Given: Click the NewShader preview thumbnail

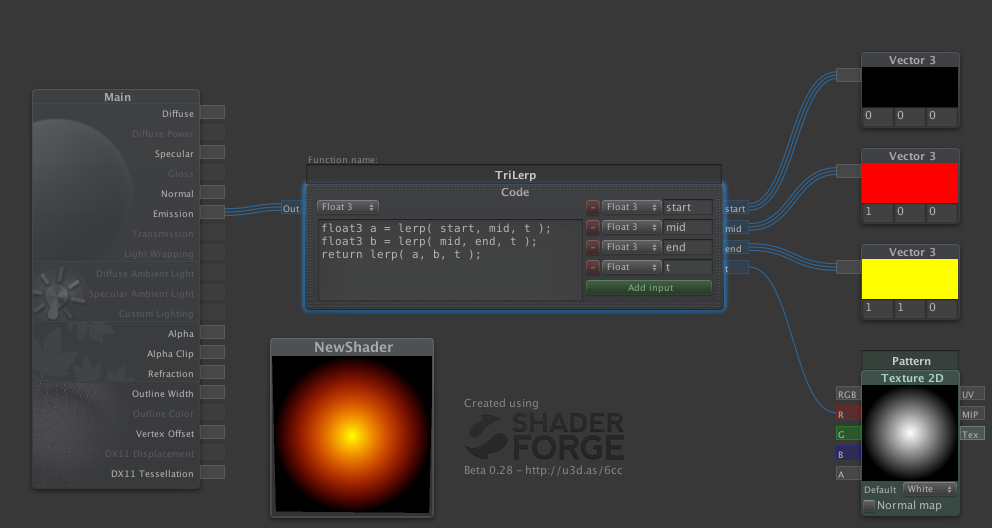Looking at the screenshot, I should coord(351,435).
